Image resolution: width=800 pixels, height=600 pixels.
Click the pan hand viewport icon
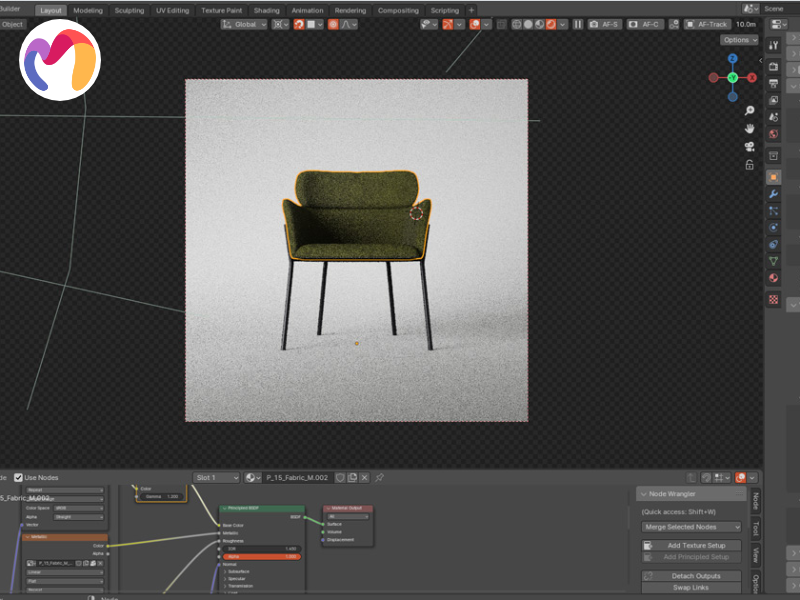(x=749, y=128)
